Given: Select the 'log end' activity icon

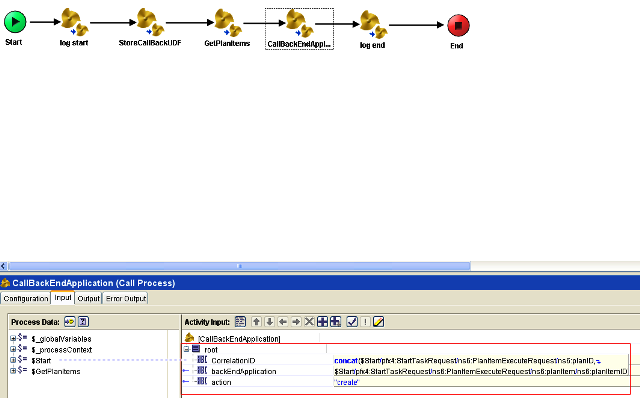Looking at the screenshot, I should pyautogui.click(x=373, y=24).
